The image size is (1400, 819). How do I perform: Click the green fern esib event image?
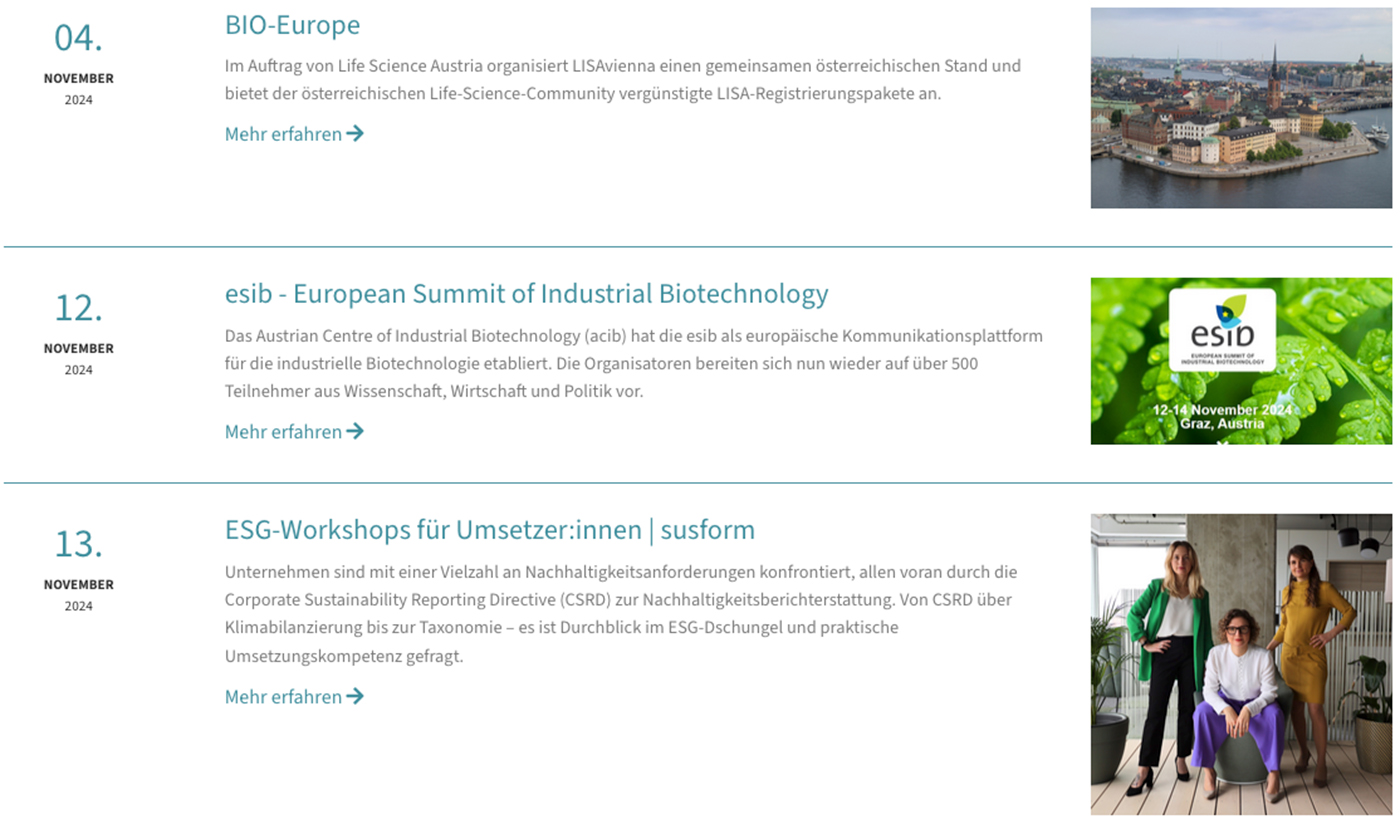[x=1241, y=361]
